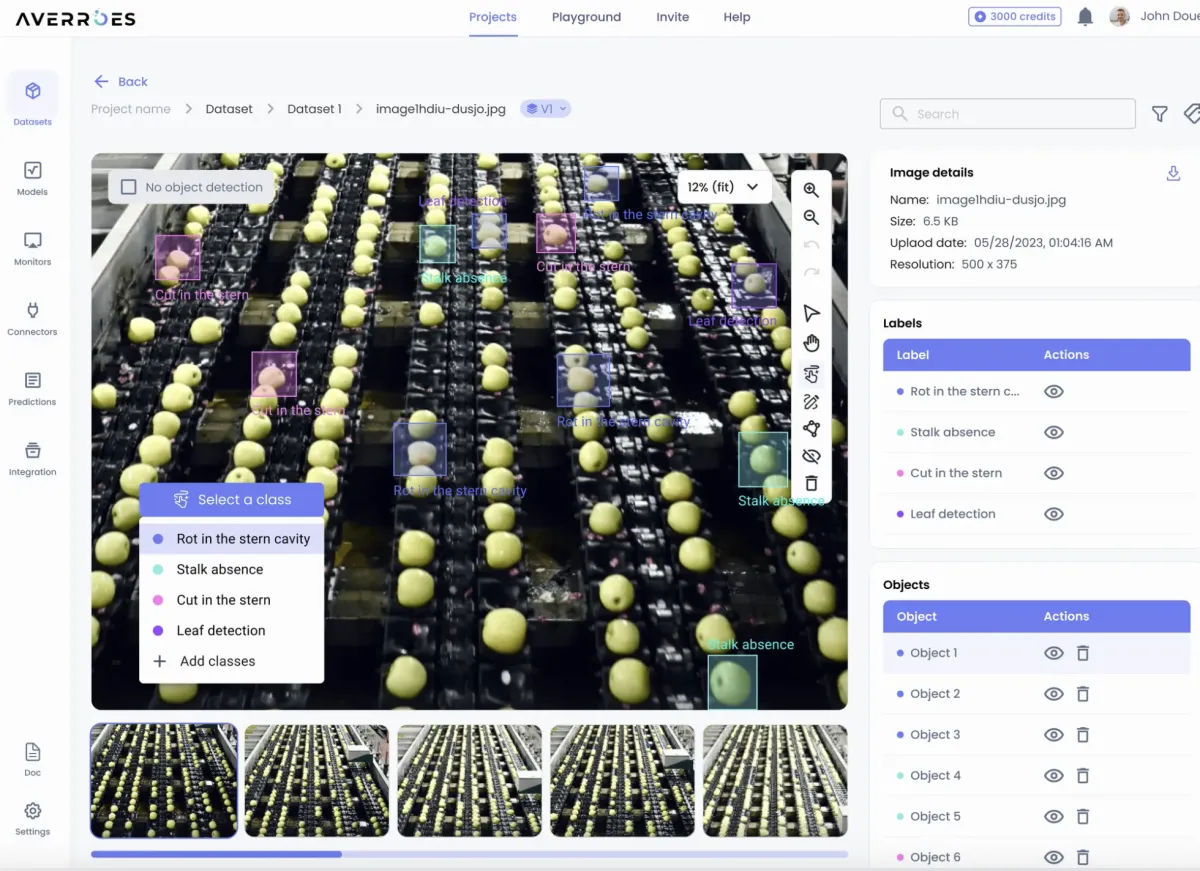Expand the V1 version dropdown

pos(546,109)
